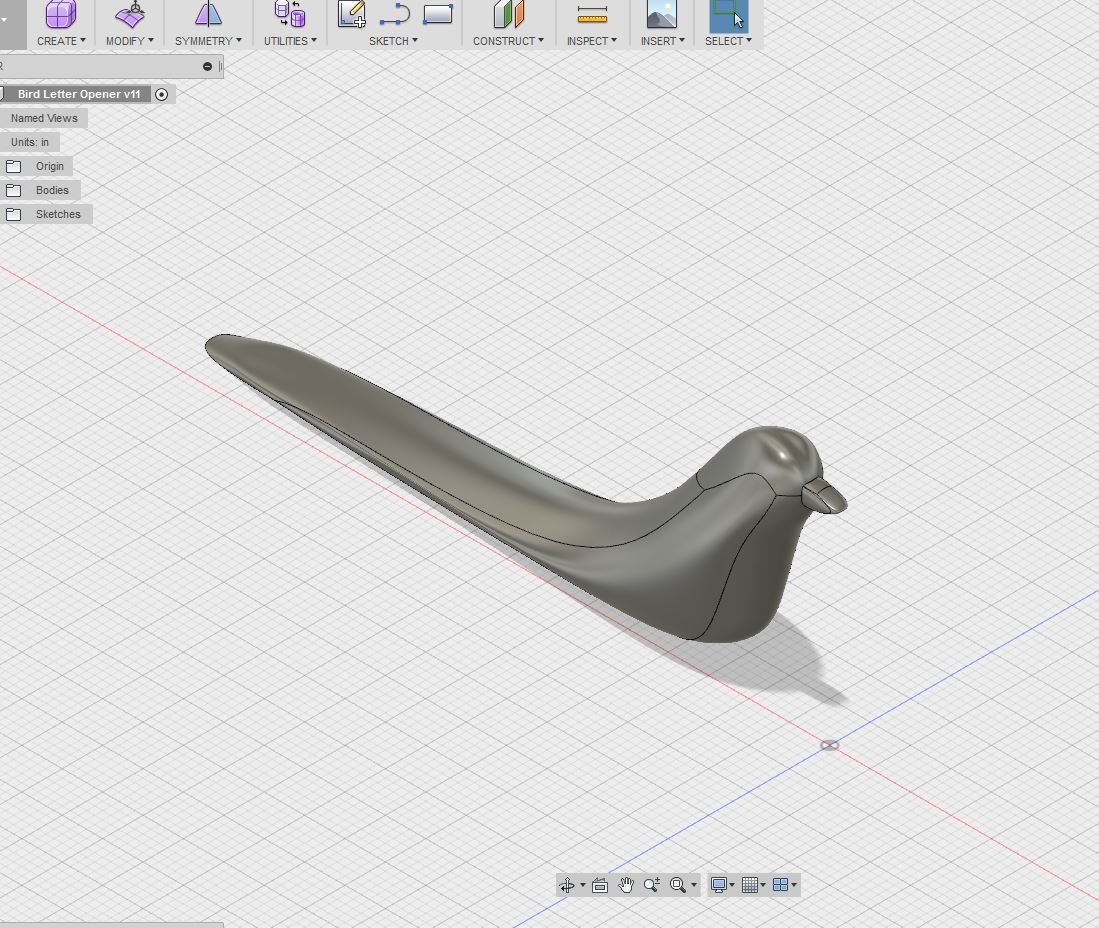
Task: Click the Sketches folder icon
Action: [13, 214]
